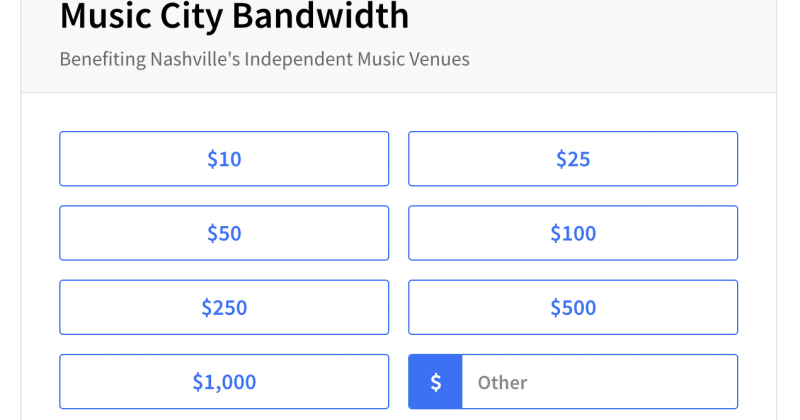This screenshot has width=800, height=420.
Task: Donate using the smallest preset amount button
Action: click(224, 159)
